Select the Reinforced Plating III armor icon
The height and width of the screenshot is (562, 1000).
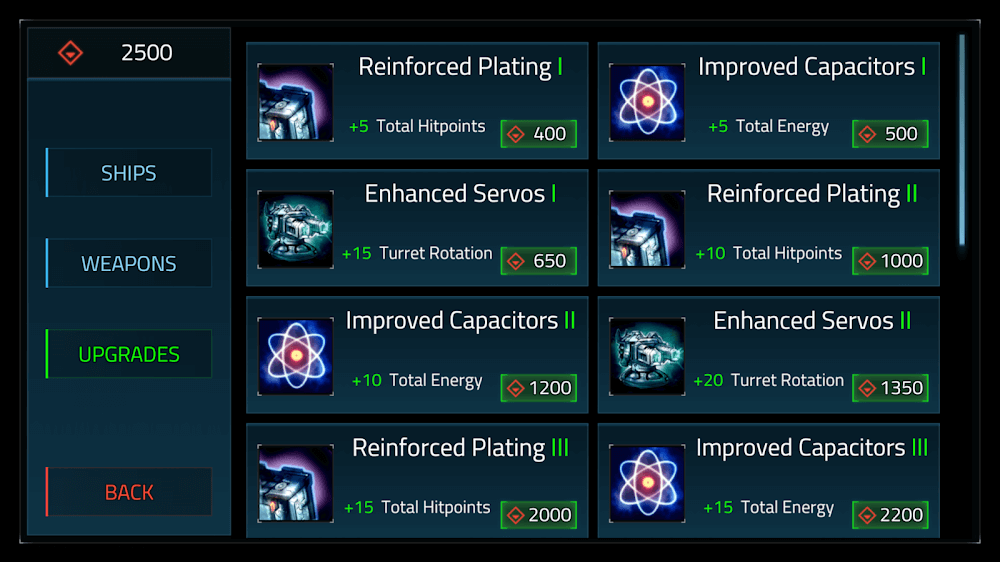(x=295, y=483)
